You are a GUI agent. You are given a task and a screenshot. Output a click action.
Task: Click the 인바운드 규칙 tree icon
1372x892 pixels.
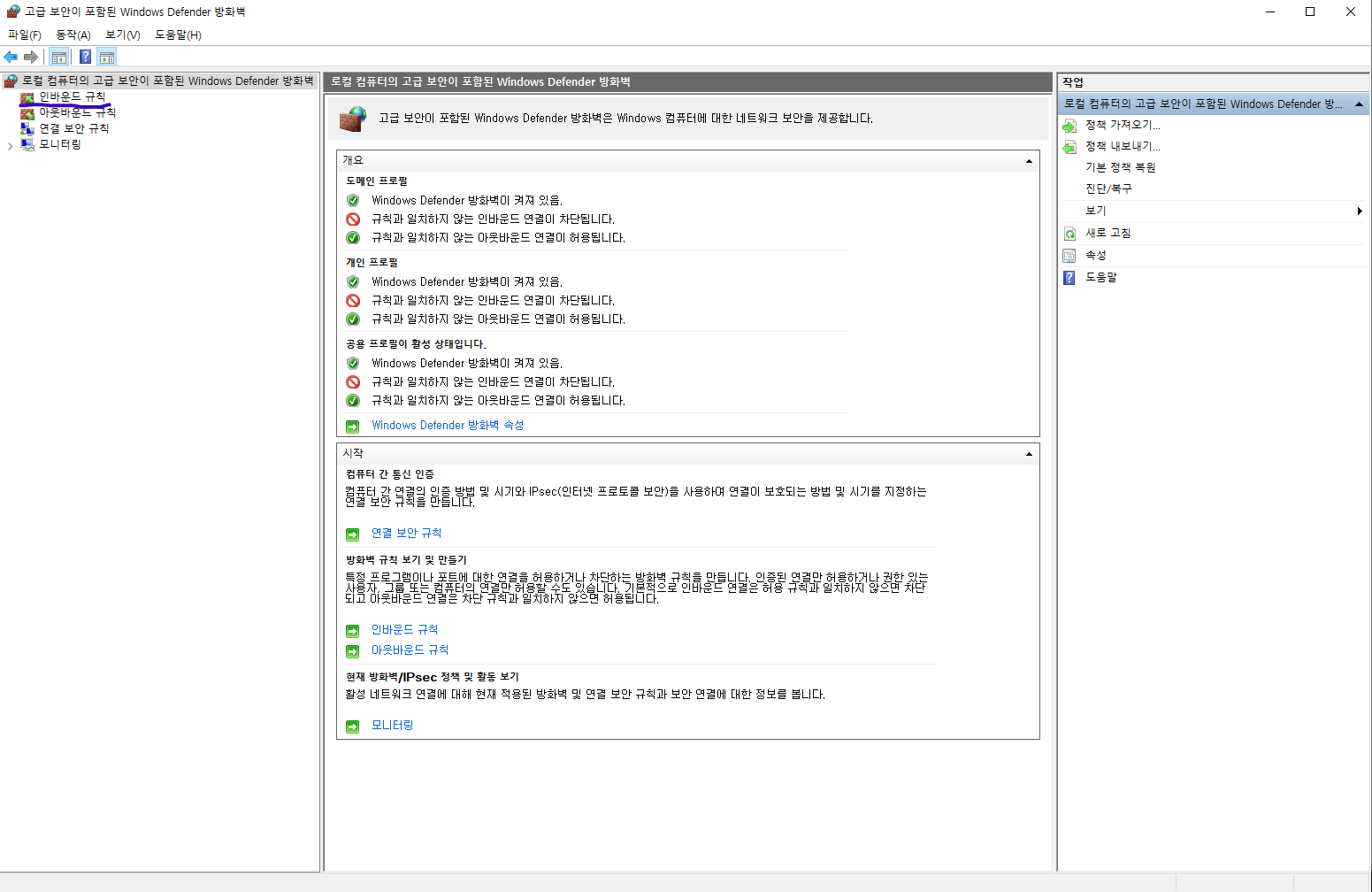point(27,97)
